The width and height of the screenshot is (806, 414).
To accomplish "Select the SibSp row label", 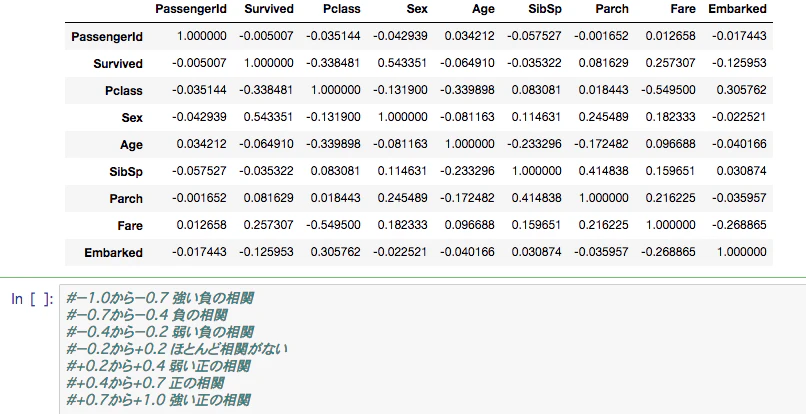I will point(126,172).
